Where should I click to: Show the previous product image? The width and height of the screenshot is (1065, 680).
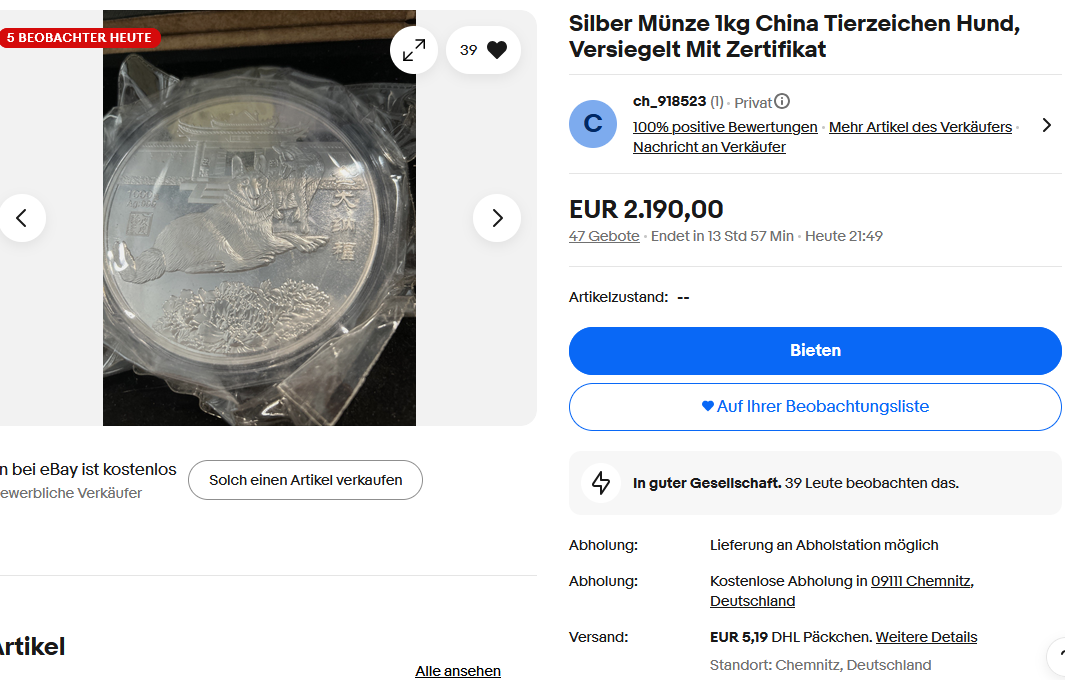pyautogui.click(x=22, y=217)
